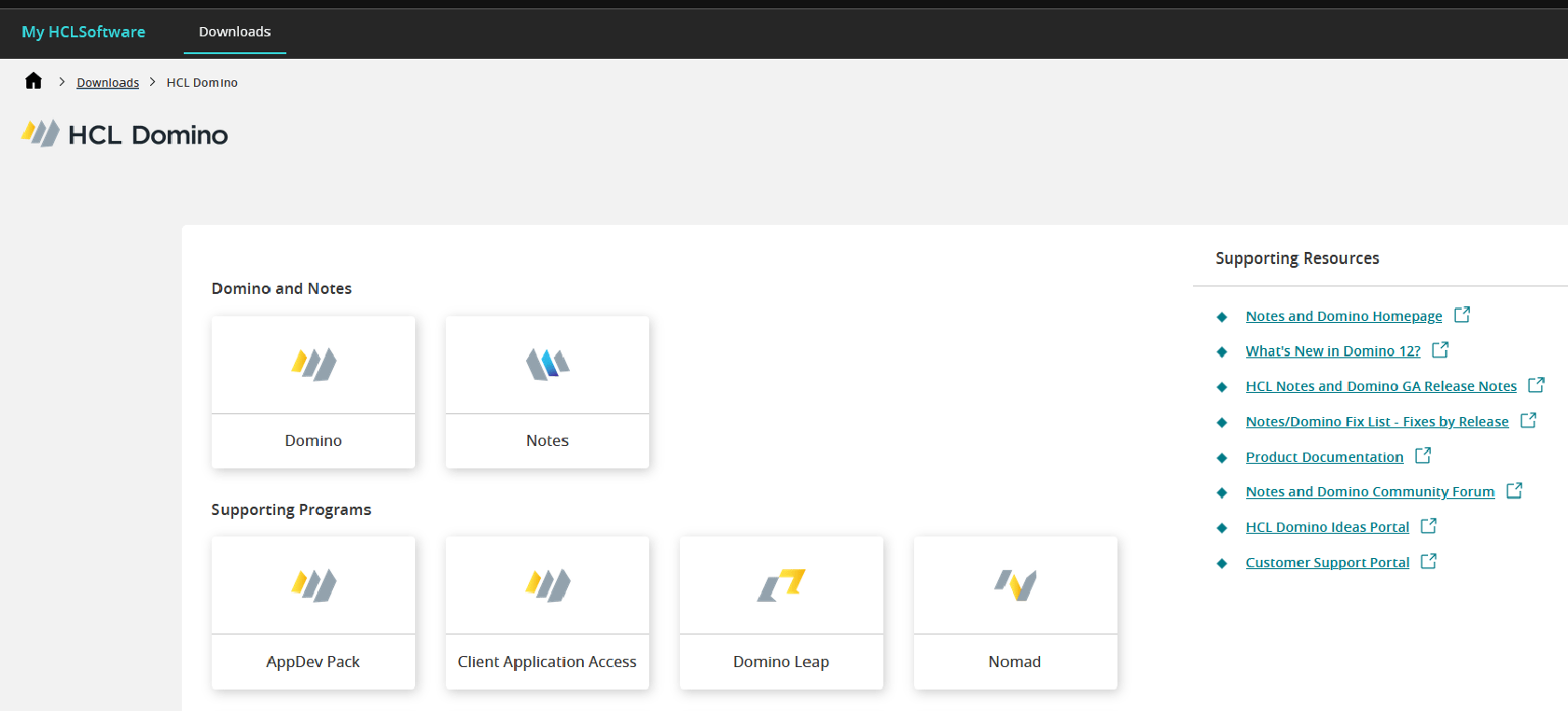The height and width of the screenshot is (711, 1568).
Task: Open the Nomad tile icon
Action: [1015, 585]
